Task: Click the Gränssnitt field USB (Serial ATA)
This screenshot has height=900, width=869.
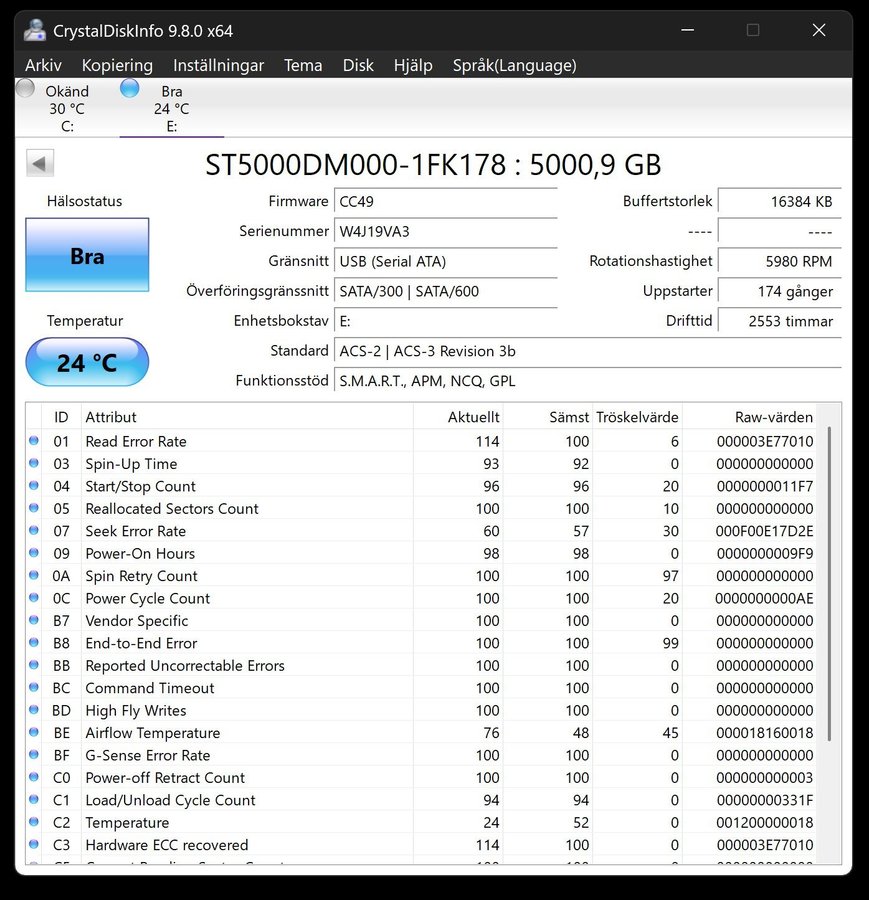Action: click(445, 261)
